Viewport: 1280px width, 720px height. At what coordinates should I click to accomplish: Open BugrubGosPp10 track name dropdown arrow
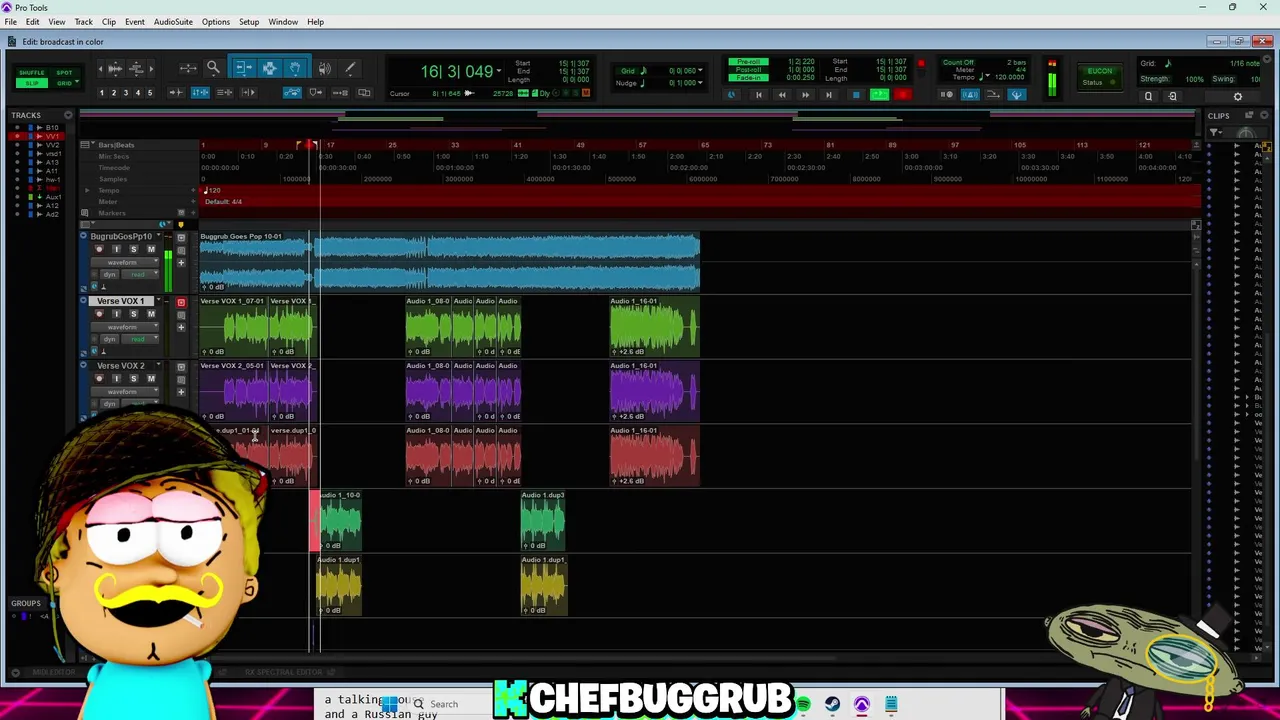tap(158, 237)
